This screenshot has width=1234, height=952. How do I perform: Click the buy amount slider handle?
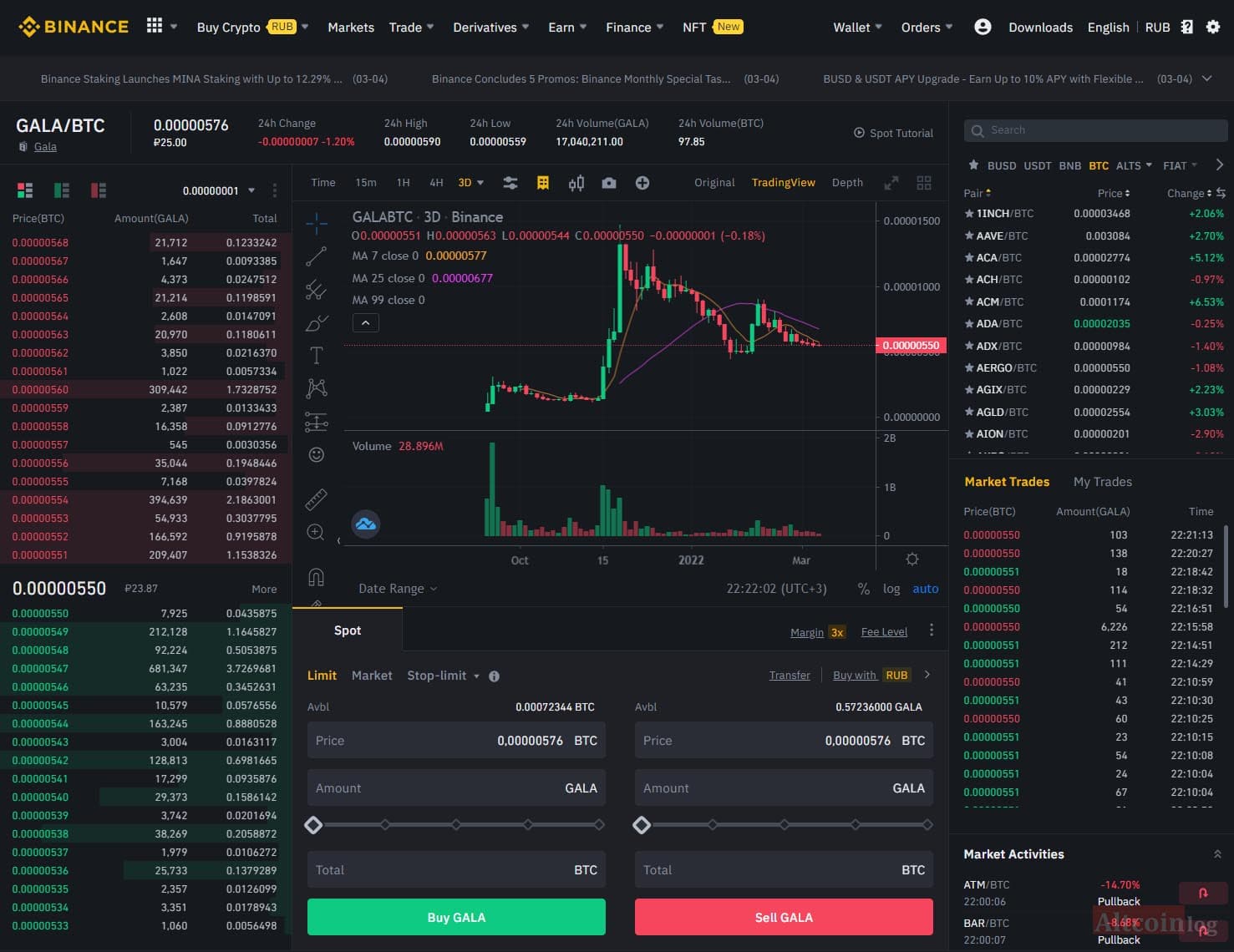coord(313,825)
